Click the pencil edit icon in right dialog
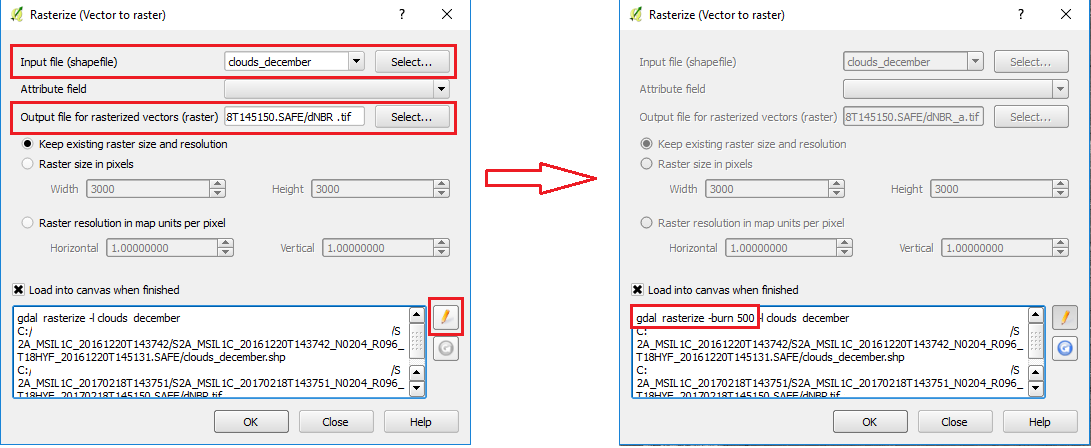The width and height of the screenshot is (1091, 448). (1065, 317)
